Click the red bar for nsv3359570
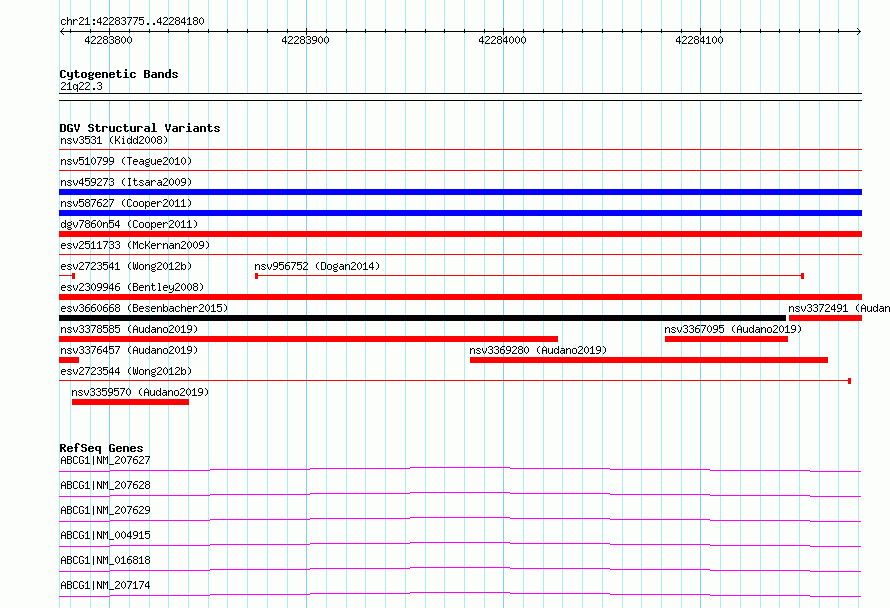Viewport: 890px width, 608px height. click(x=130, y=402)
